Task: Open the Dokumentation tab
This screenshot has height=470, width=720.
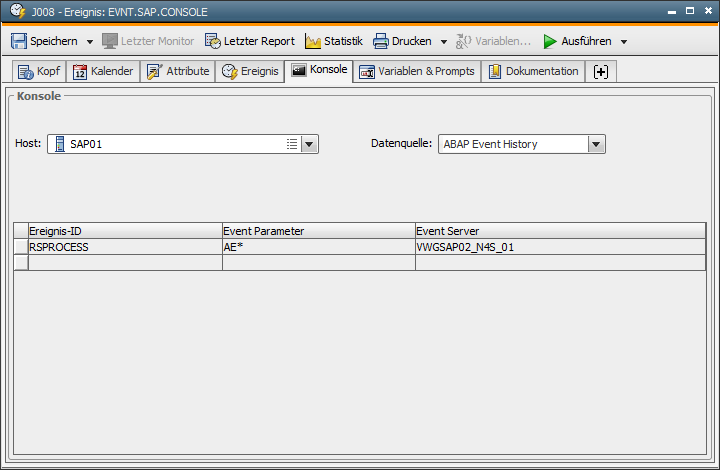Action: 533,72
